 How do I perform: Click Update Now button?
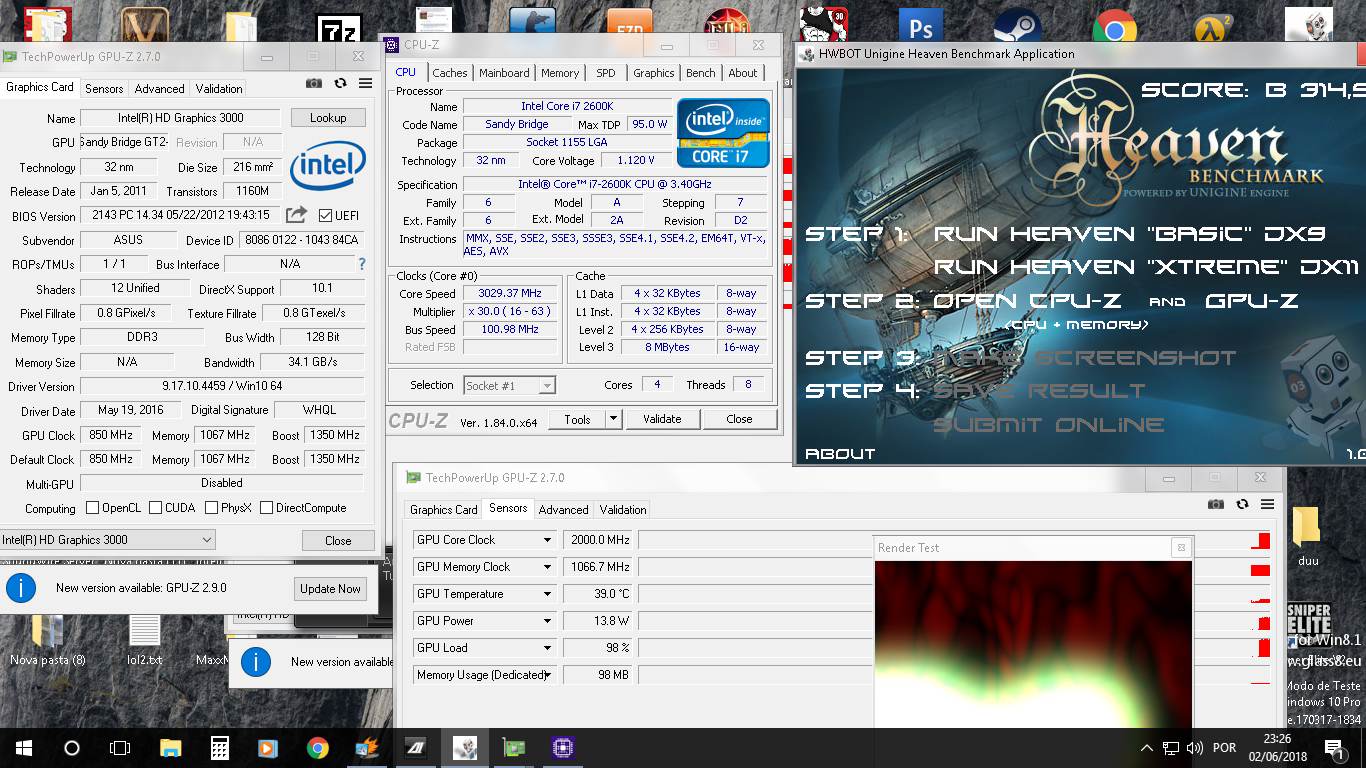(x=330, y=588)
